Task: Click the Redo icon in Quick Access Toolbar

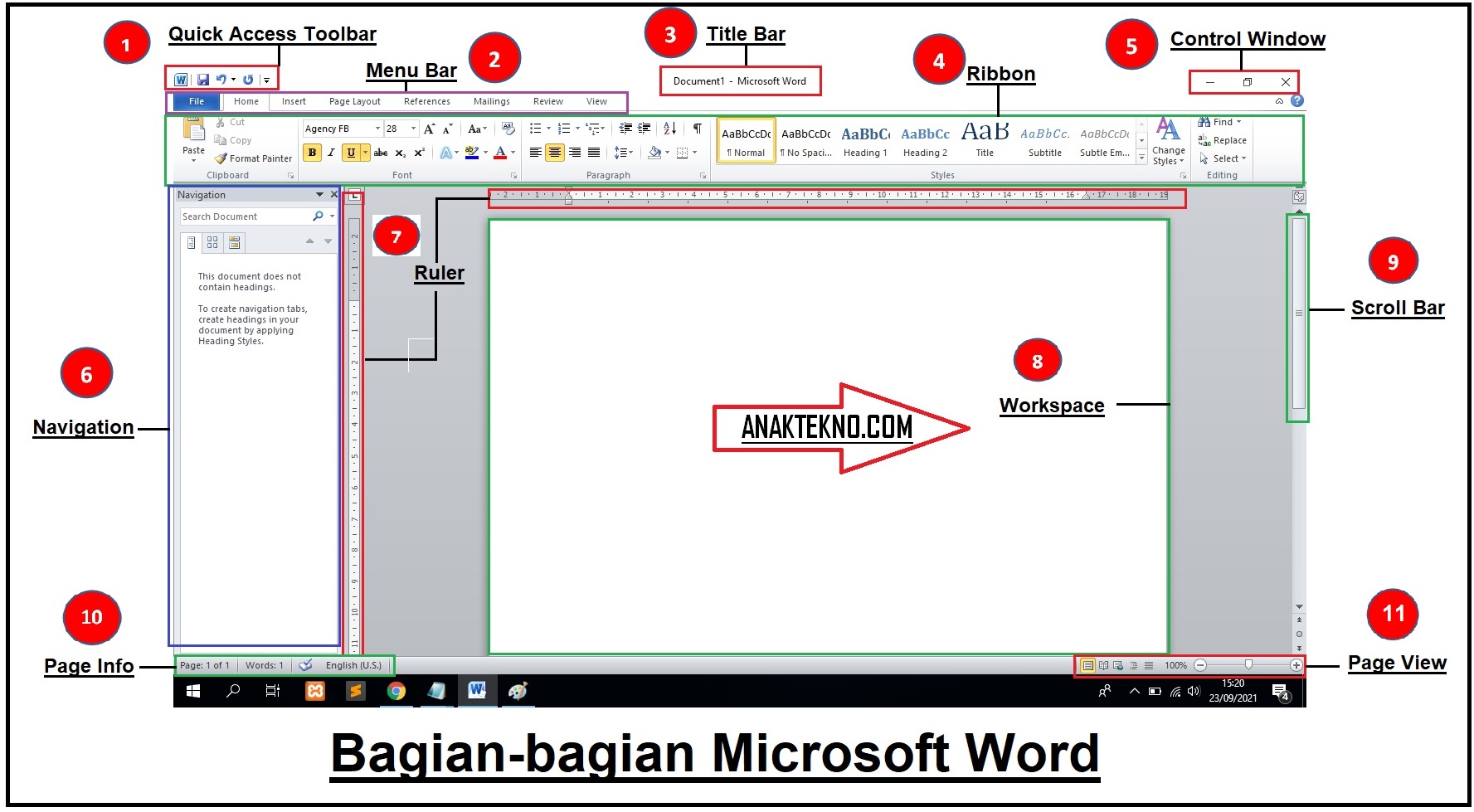Action: tap(247, 80)
